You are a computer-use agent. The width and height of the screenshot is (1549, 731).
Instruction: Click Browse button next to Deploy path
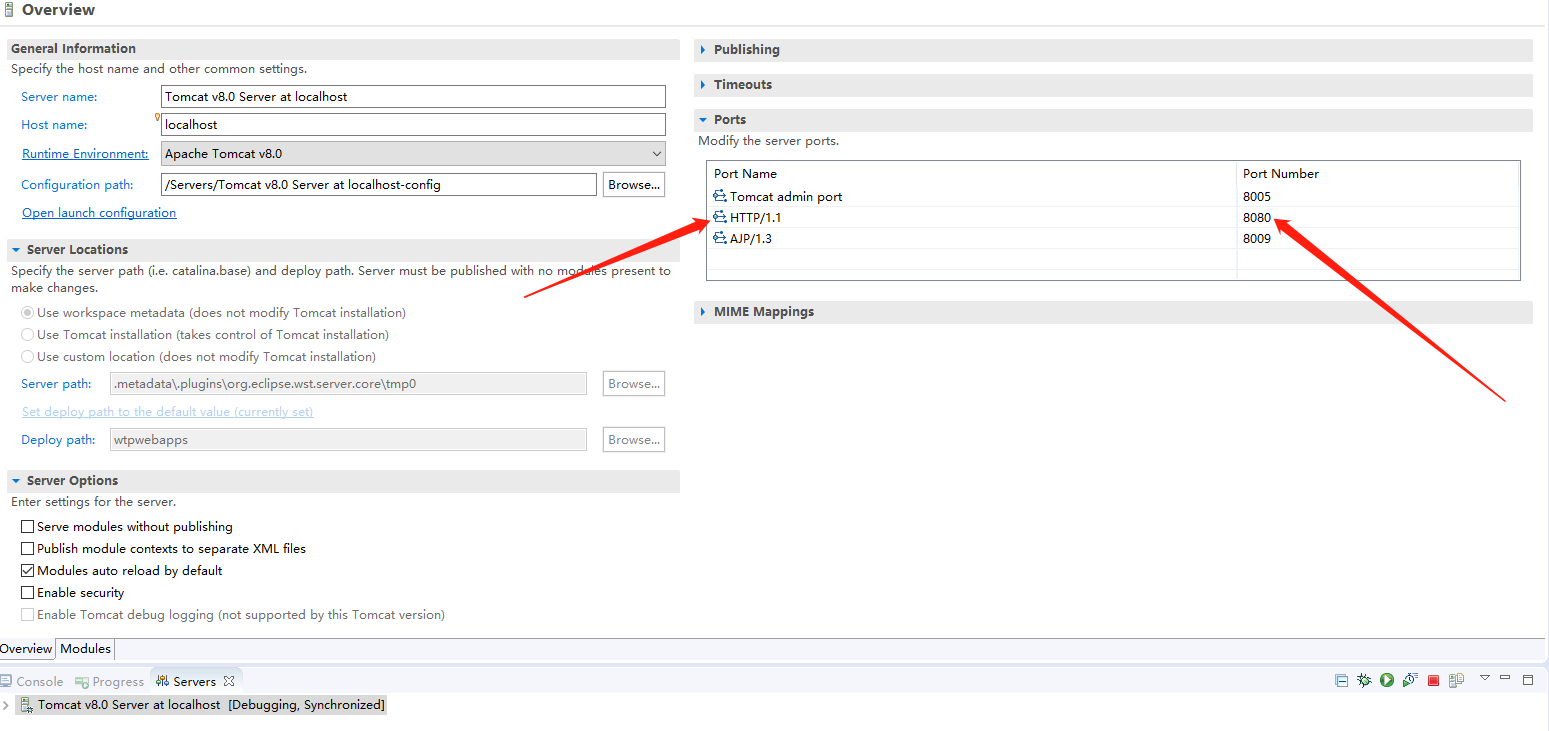634,440
